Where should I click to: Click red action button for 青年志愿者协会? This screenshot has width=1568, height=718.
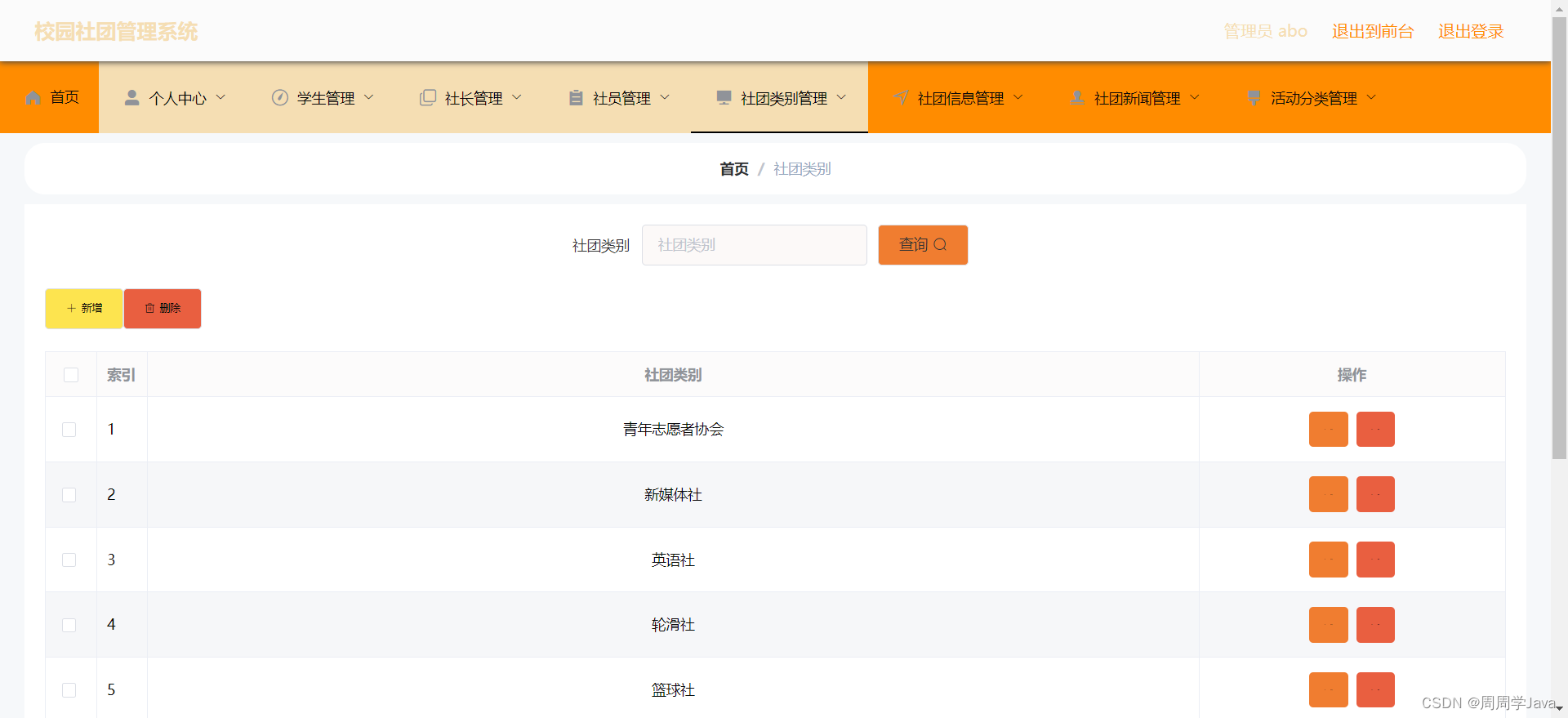point(1375,429)
